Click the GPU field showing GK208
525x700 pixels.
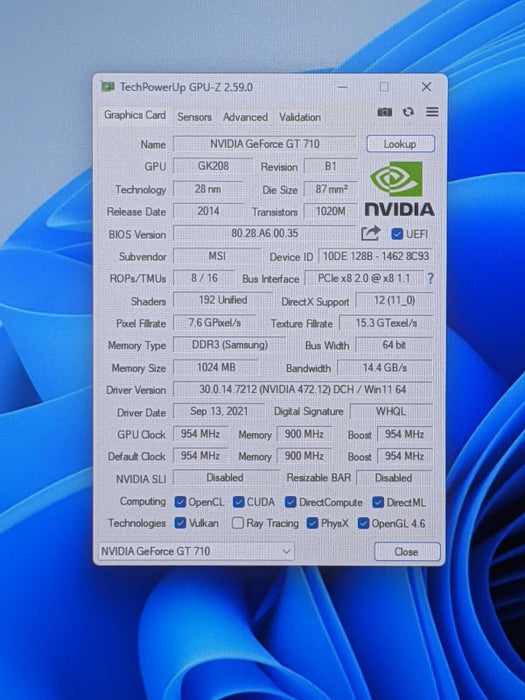(x=213, y=166)
